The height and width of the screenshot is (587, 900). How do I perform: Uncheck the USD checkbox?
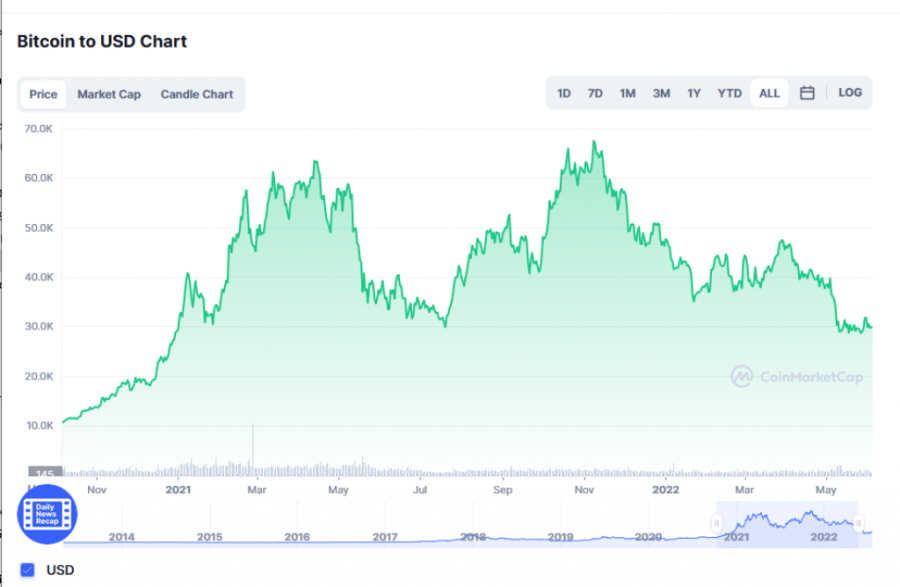click(x=28, y=570)
